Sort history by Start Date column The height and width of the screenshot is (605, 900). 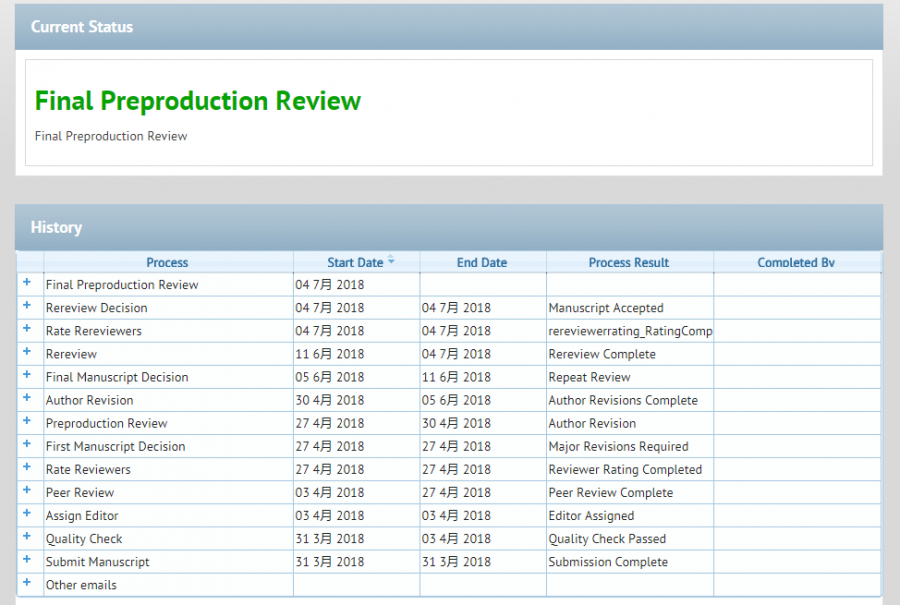pyautogui.click(x=355, y=262)
